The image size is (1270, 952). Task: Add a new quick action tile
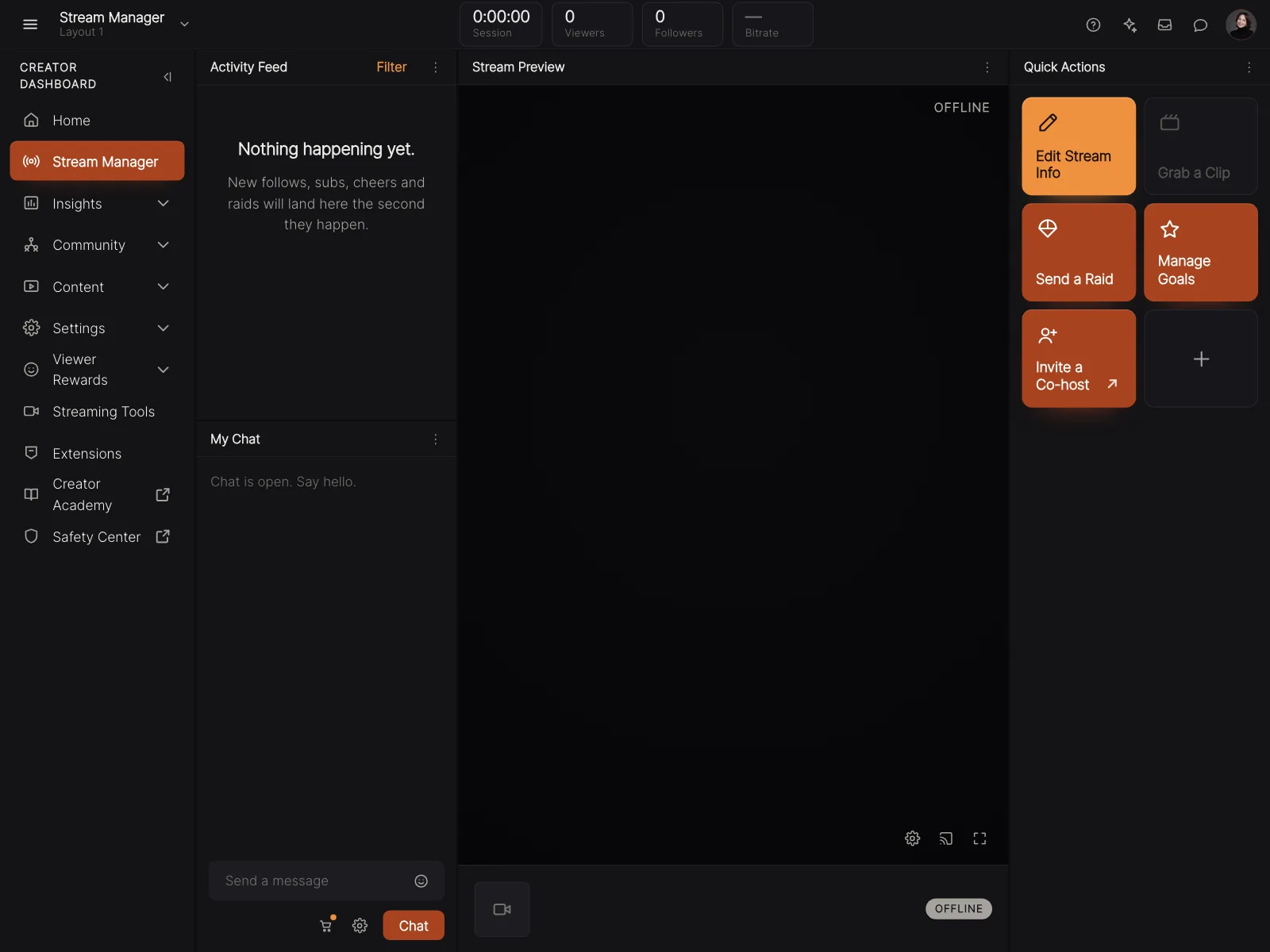click(1201, 359)
